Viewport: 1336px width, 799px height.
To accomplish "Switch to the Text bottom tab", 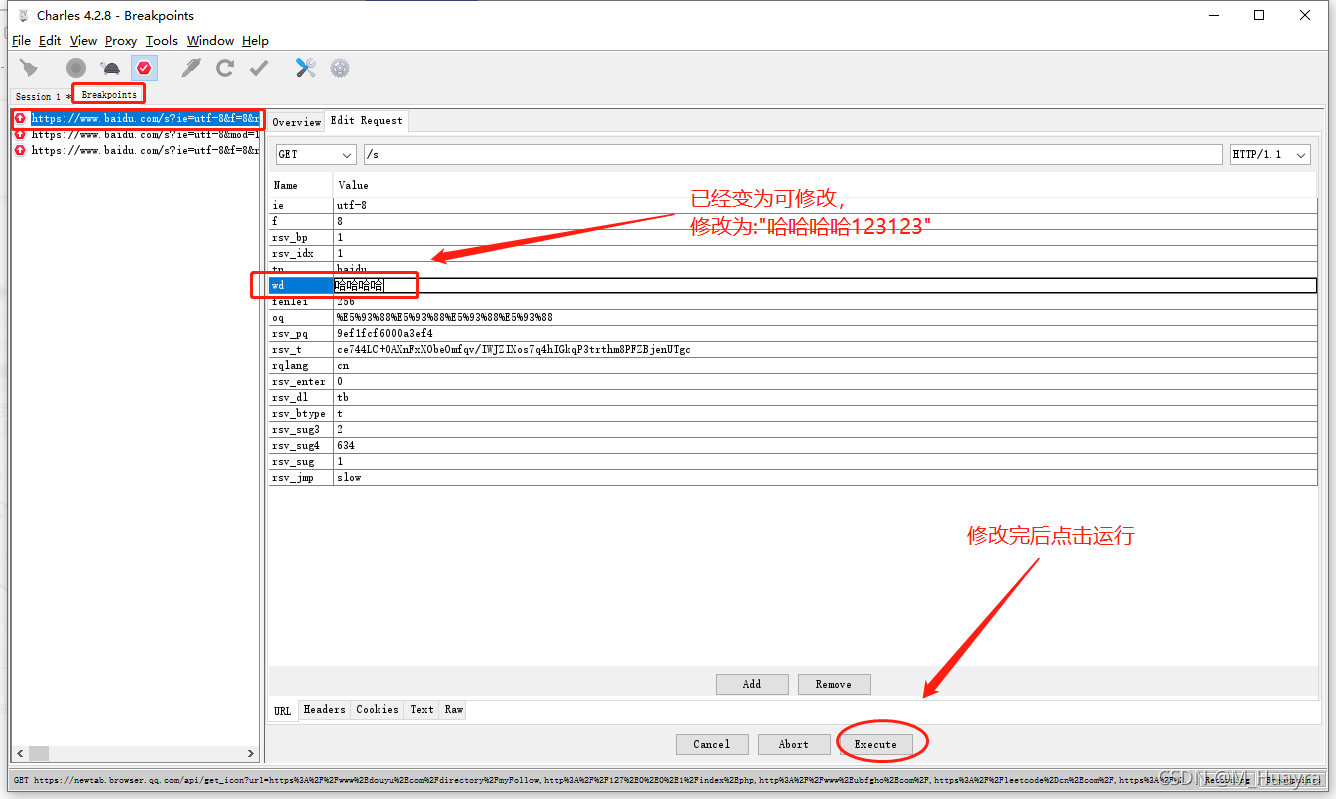I will click(422, 710).
